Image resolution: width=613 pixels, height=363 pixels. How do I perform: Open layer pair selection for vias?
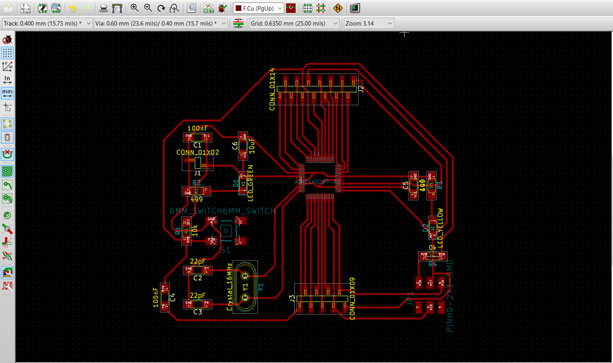291,8
